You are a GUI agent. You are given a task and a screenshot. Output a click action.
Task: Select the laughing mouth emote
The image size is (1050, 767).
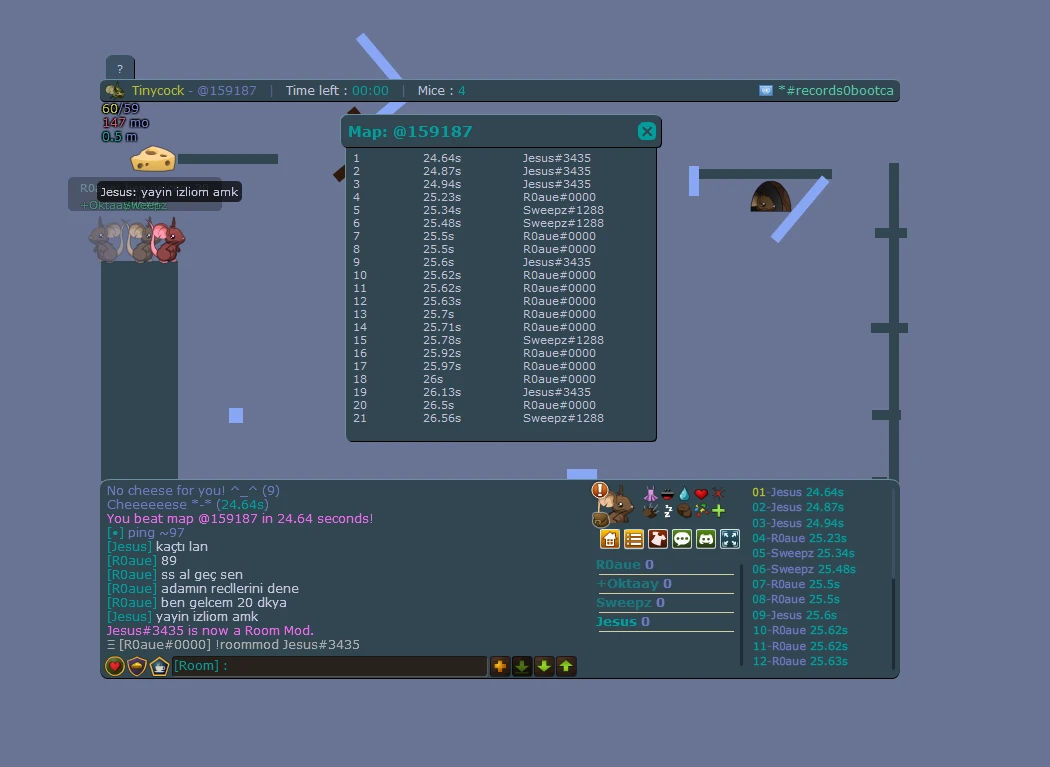point(667,494)
